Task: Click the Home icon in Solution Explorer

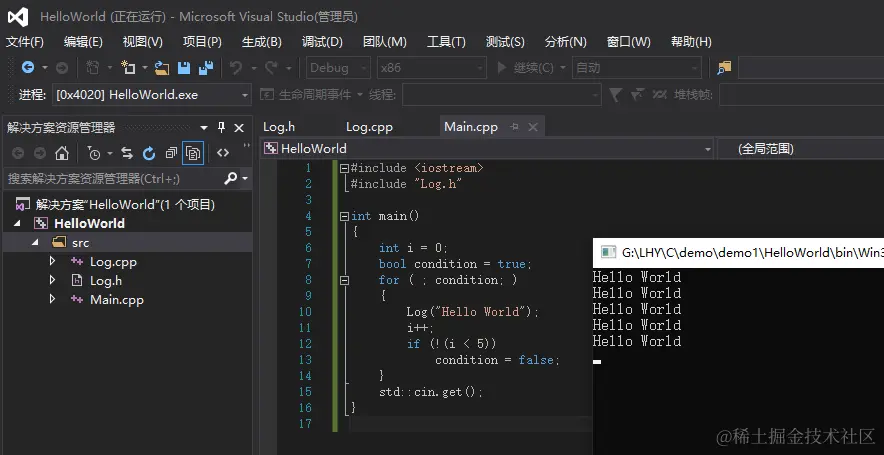Action: [x=61, y=153]
